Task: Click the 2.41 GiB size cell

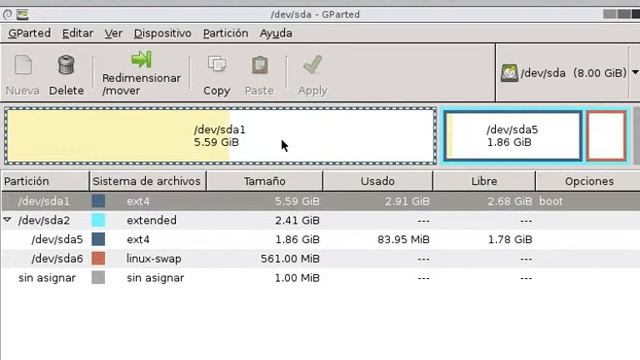Action: (297, 220)
